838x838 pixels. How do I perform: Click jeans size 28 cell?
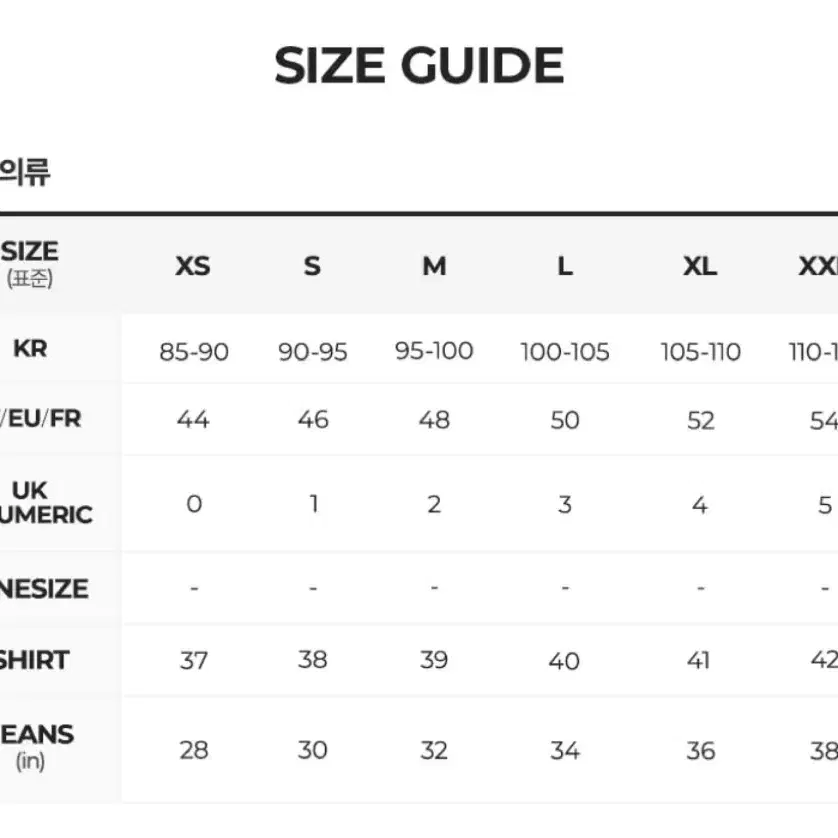coord(193,750)
